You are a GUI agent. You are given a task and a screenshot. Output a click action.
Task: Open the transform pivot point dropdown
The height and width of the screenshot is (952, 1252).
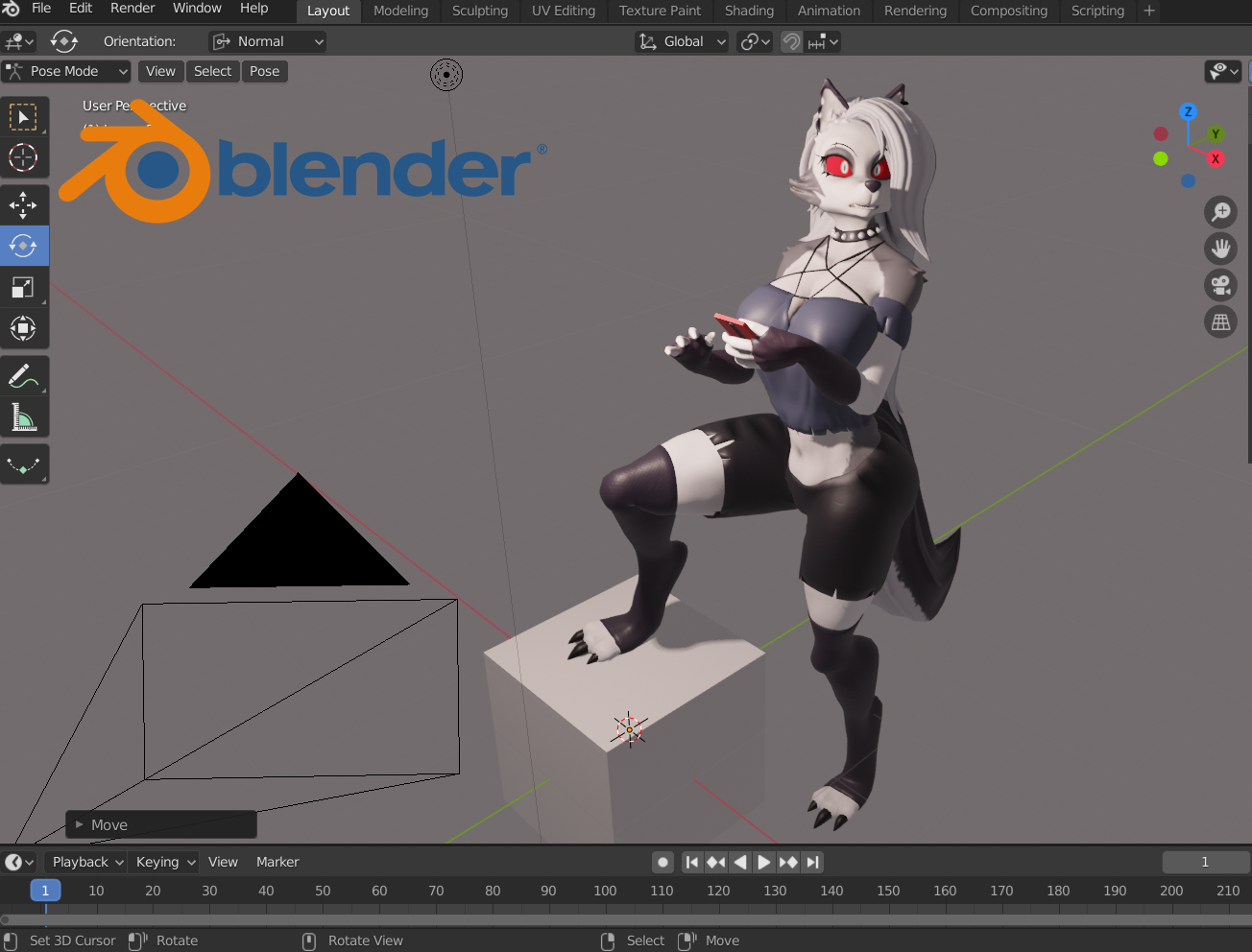tap(755, 41)
